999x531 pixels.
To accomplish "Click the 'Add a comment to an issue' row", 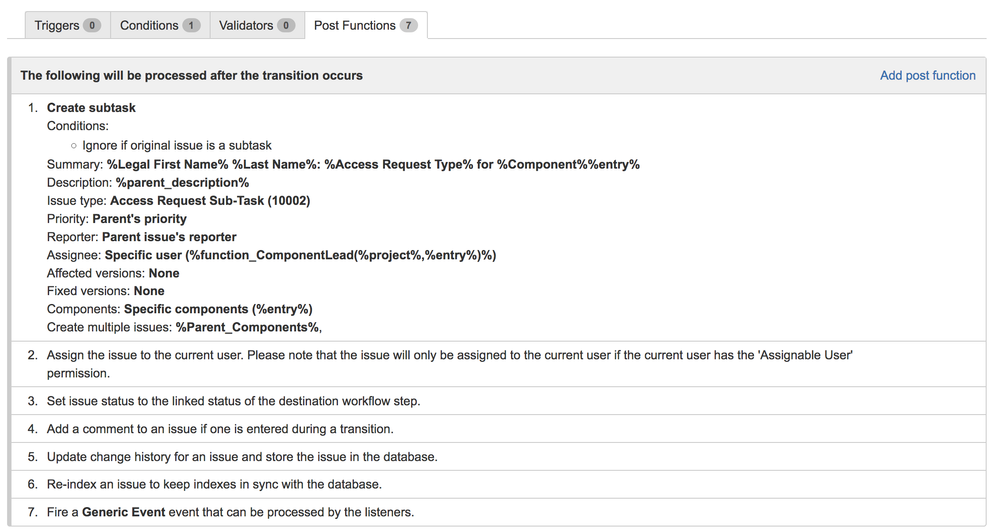I will point(220,429).
